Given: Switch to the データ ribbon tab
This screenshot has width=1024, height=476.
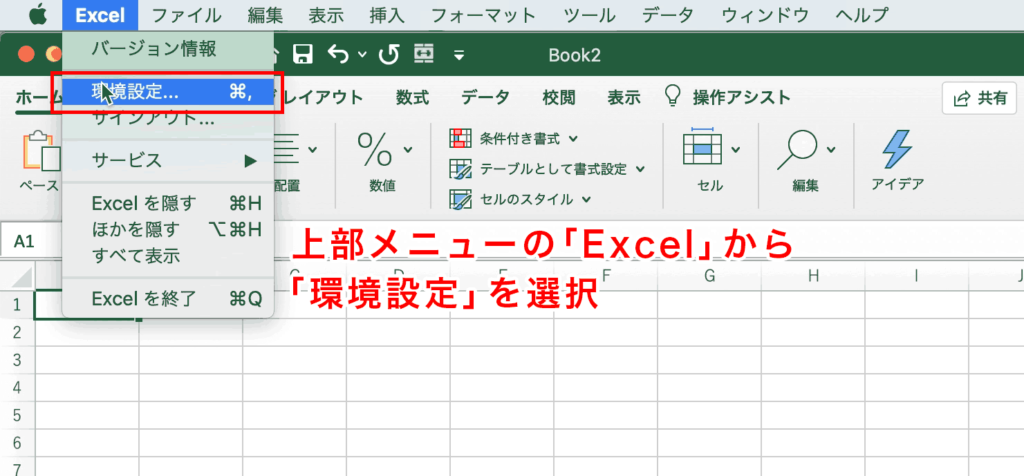Looking at the screenshot, I should (485, 98).
